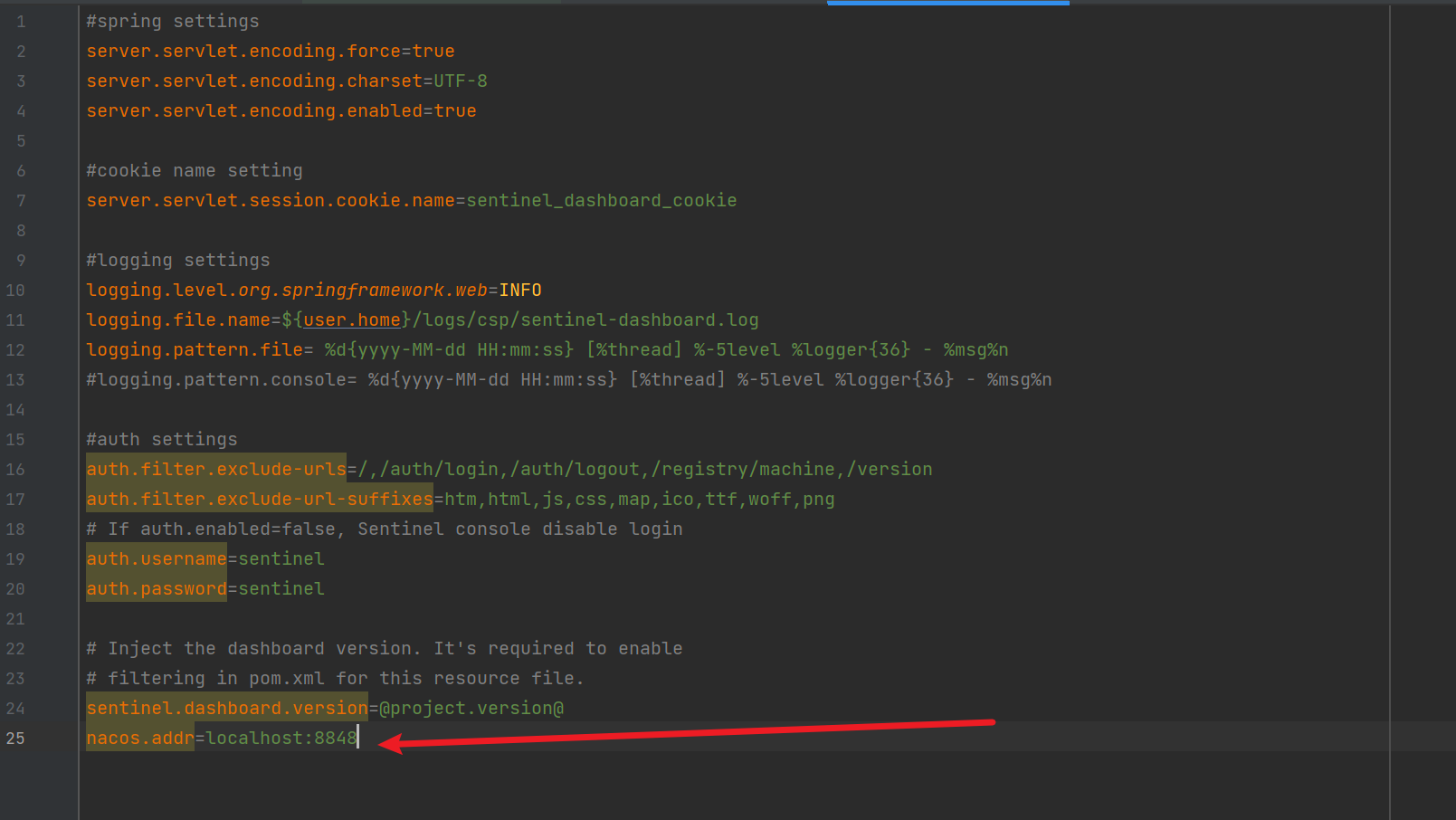
Task: Click line number 16 in the gutter
Action: (15, 470)
